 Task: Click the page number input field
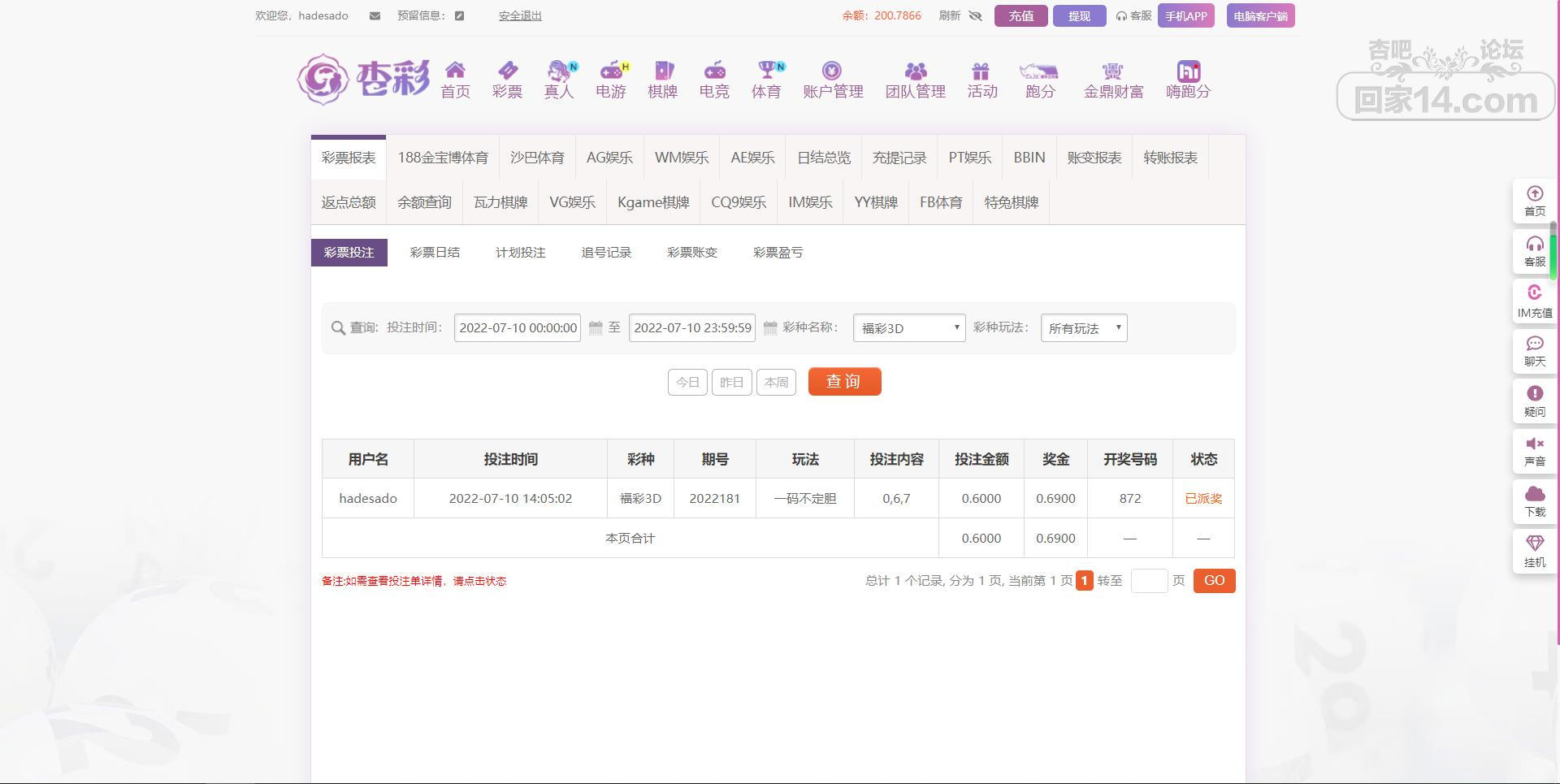[x=1149, y=581]
